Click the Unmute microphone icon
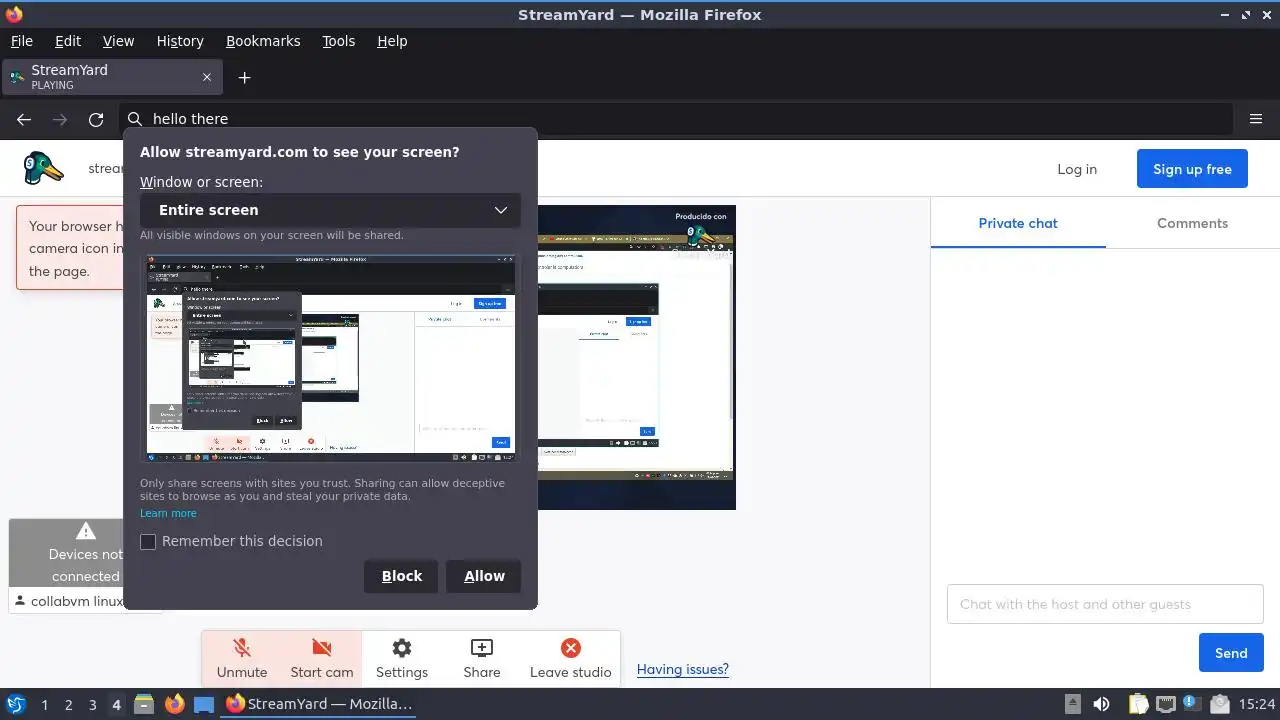The height and width of the screenshot is (720, 1280). tap(242, 648)
